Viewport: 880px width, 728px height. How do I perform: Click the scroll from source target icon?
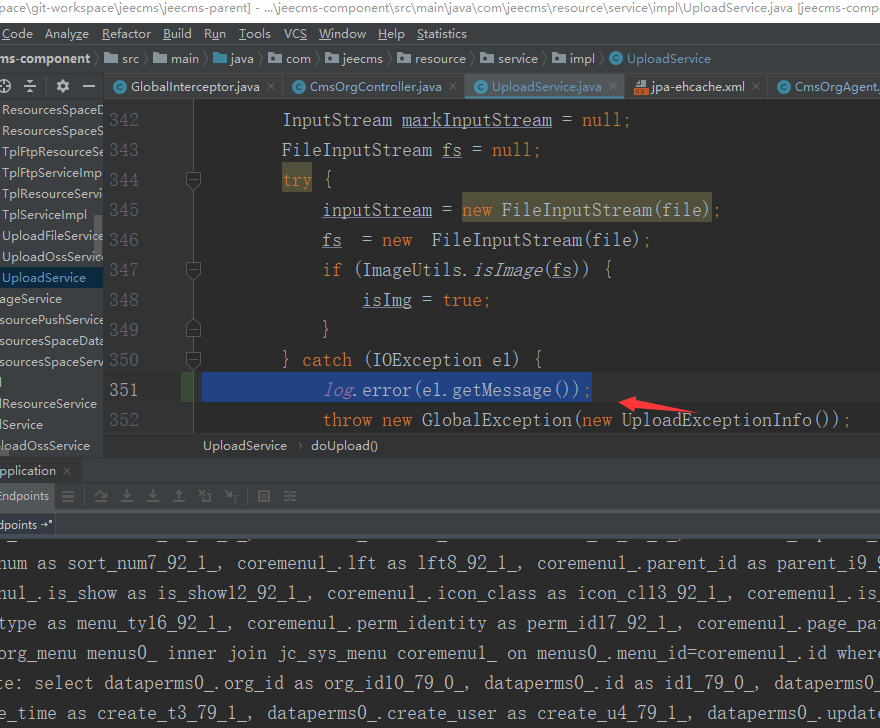(x=5, y=86)
